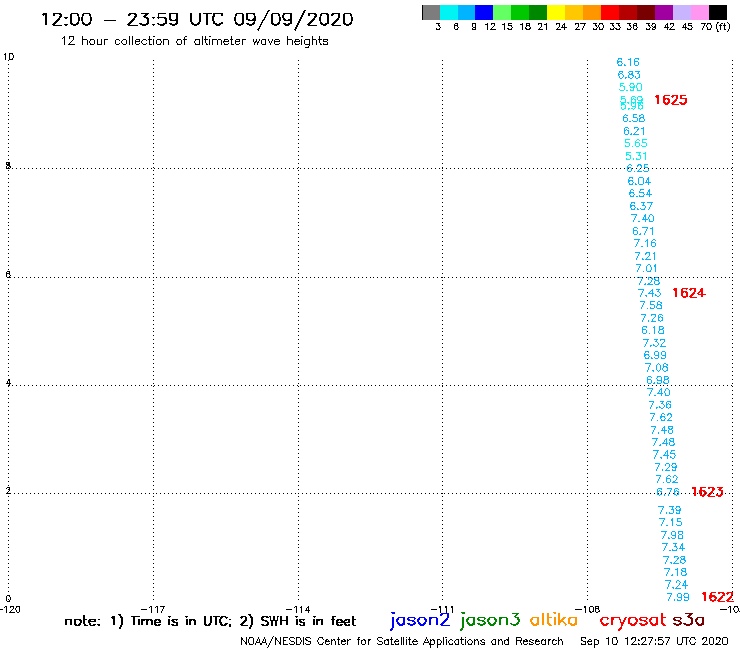Viewport: 740px width, 650px height.
Task: Click the 7.39 wave height value
Action: [670, 510]
